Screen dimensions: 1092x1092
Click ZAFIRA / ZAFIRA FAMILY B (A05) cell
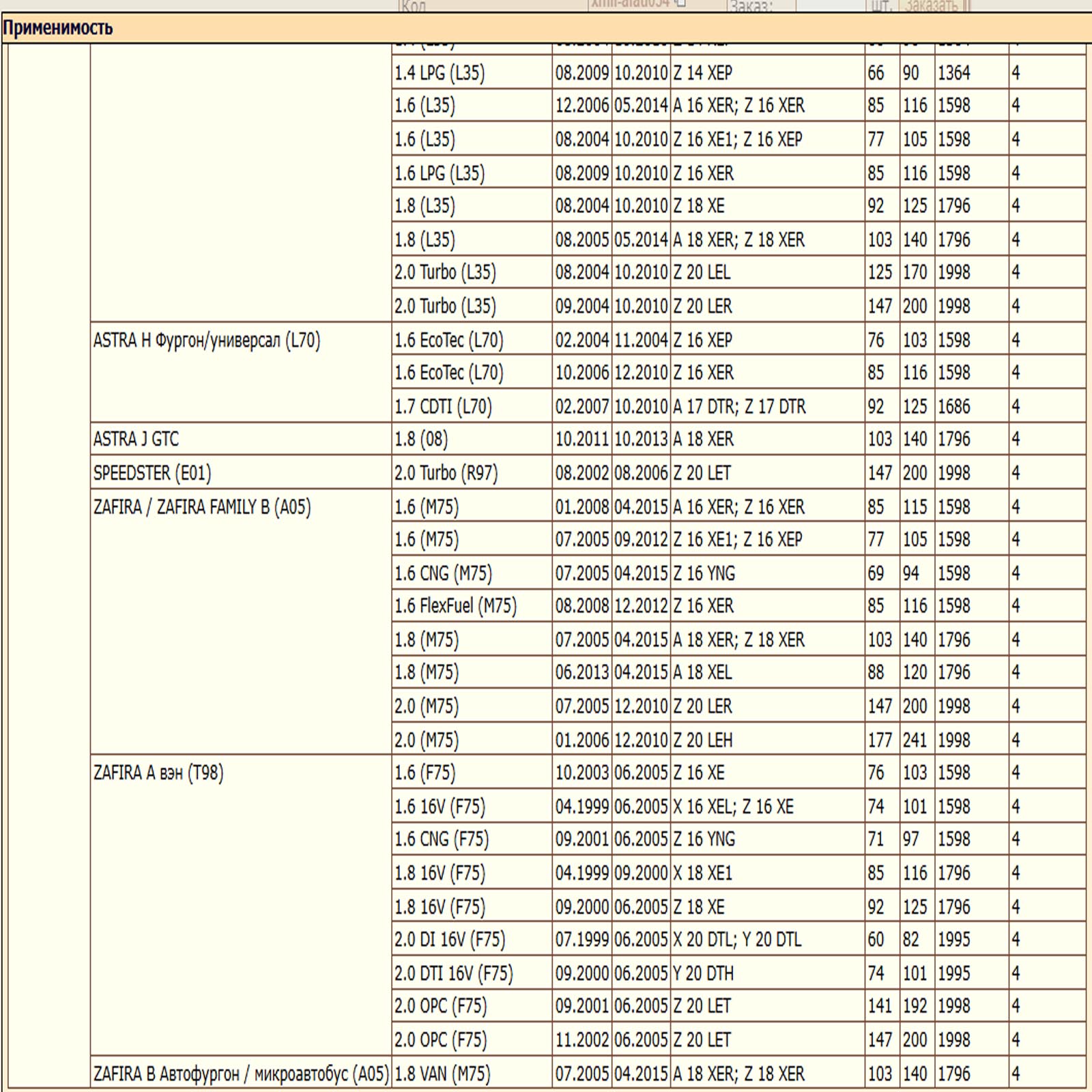(x=201, y=507)
